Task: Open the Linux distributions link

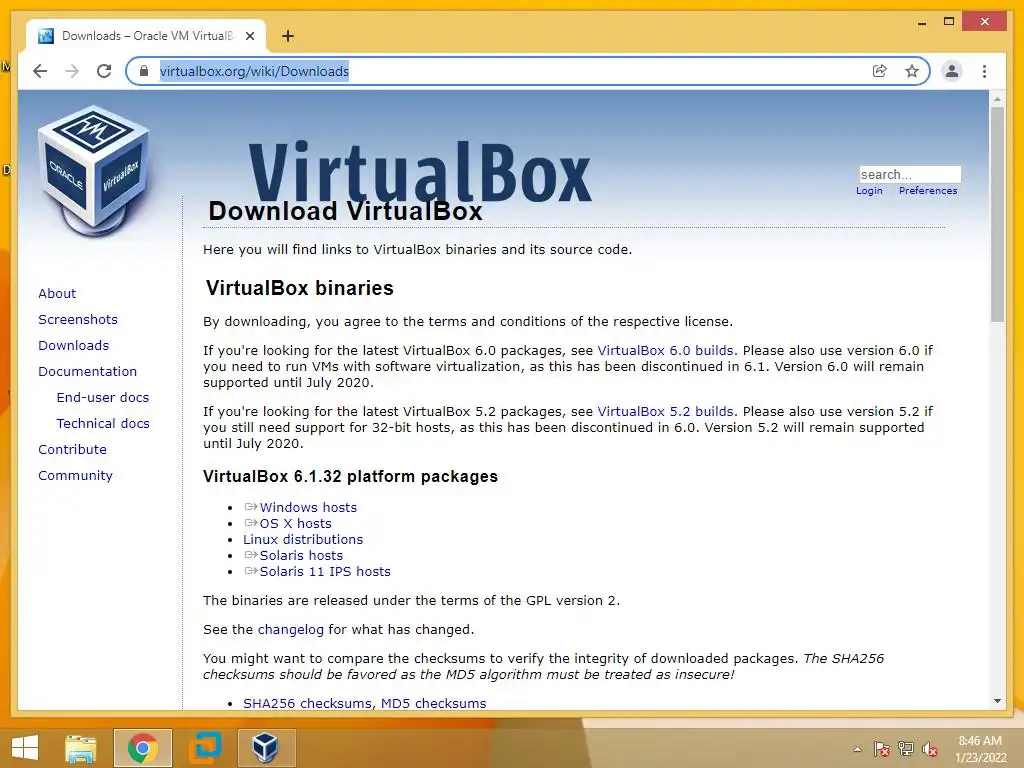Action: coord(303,540)
